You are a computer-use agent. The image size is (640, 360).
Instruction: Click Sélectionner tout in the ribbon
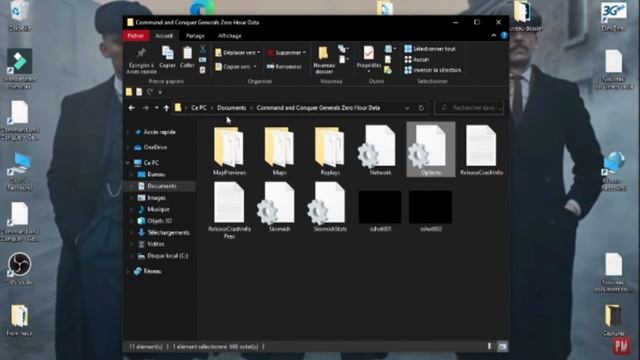(429, 49)
